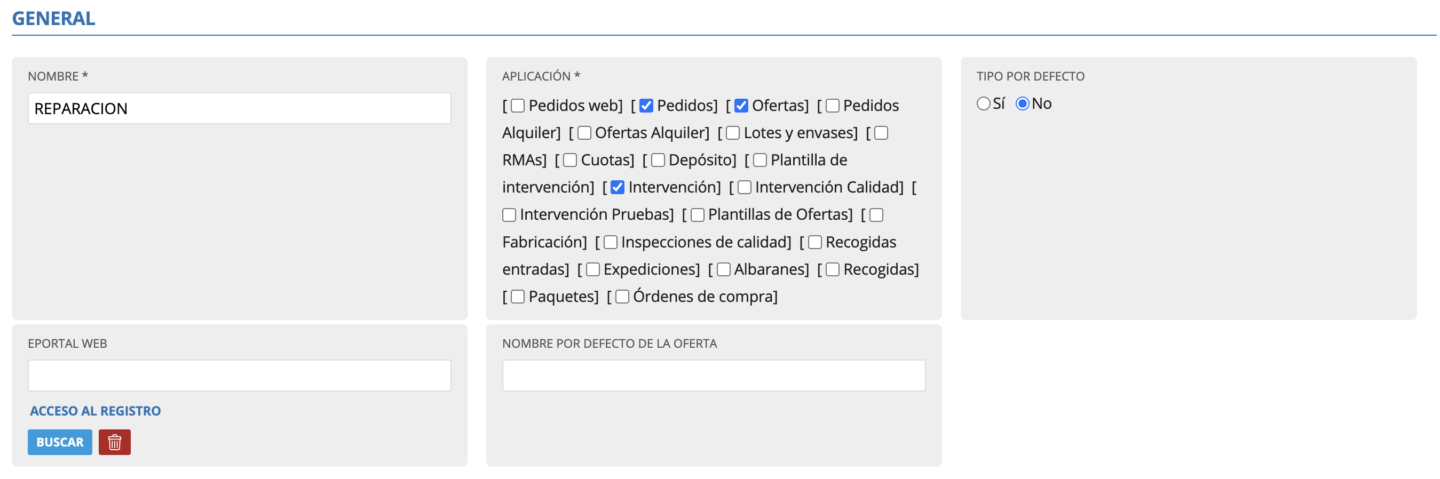This screenshot has height=479, width=1440.
Task: Check the Lotes y envases checkbox
Action: [733, 133]
